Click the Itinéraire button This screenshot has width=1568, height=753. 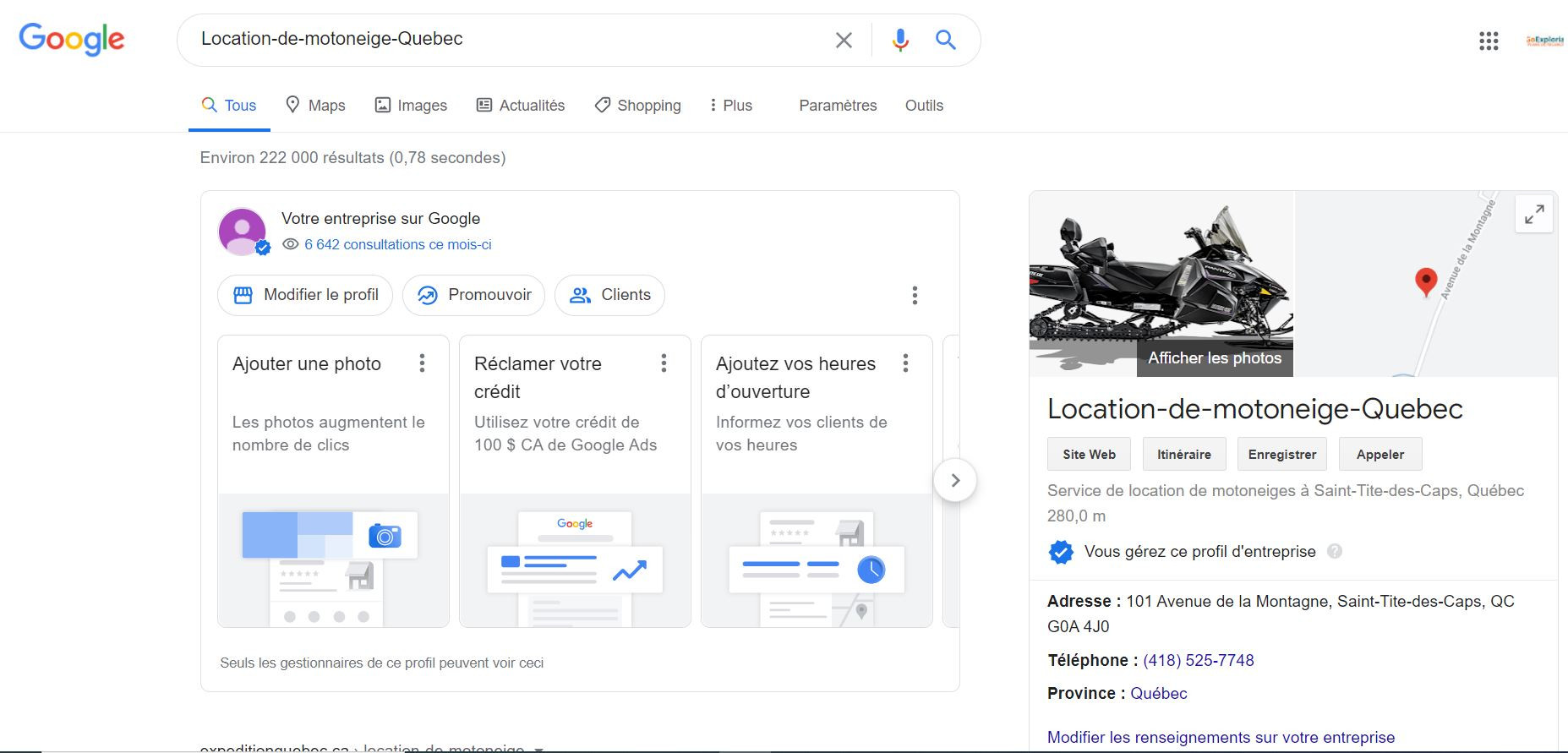1184,454
